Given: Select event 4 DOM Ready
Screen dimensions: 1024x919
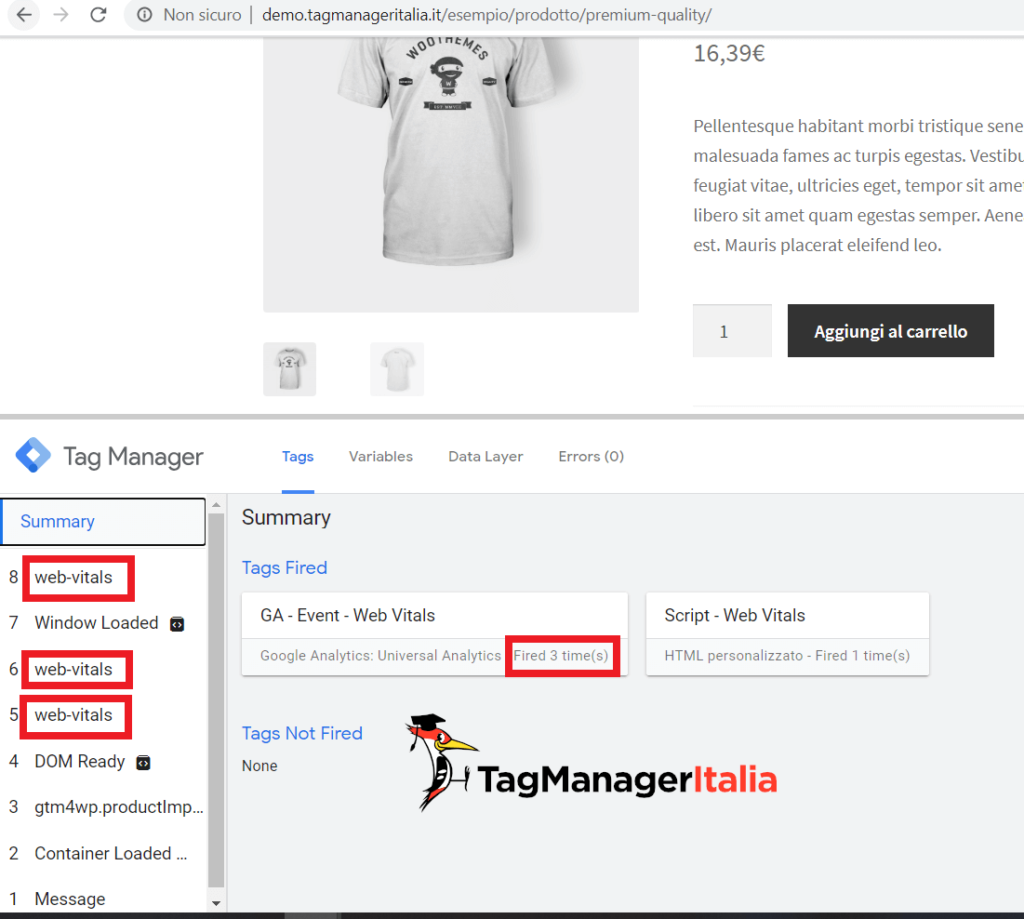Looking at the screenshot, I should click(x=80, y=762).
